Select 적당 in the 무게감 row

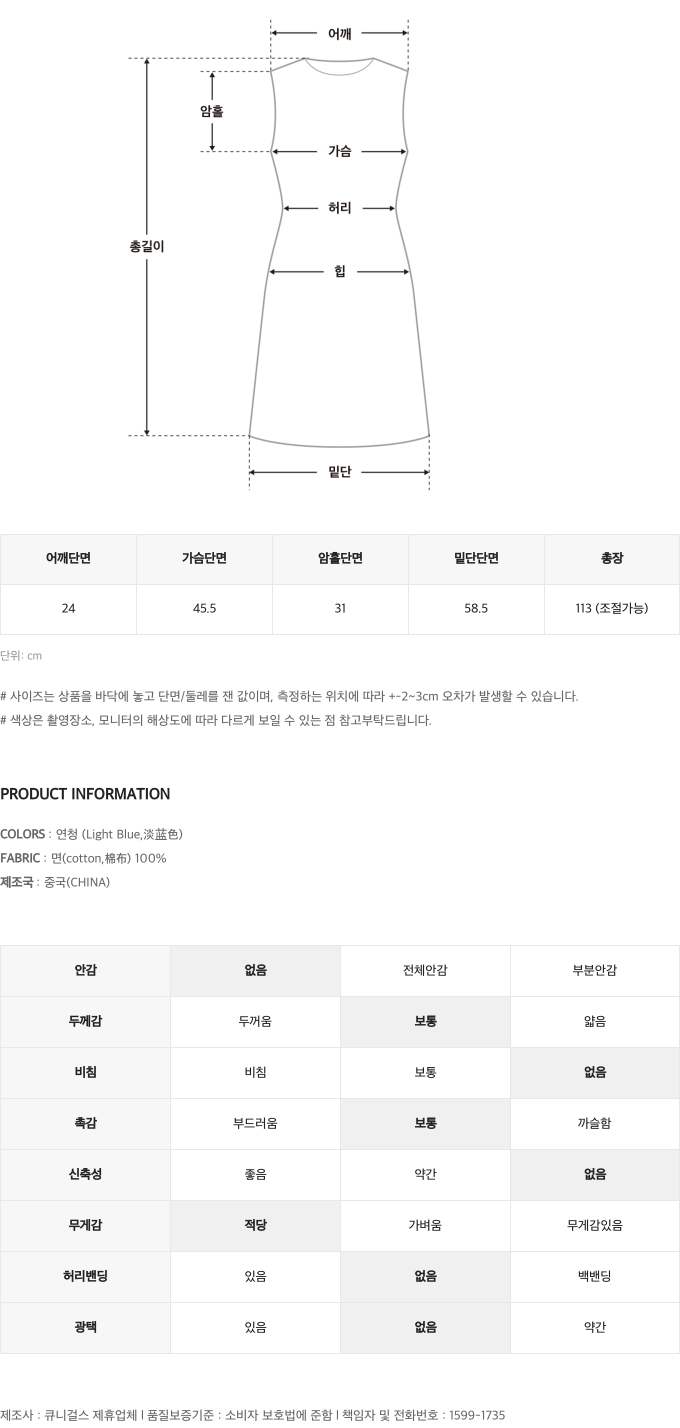click(255, 1226)
